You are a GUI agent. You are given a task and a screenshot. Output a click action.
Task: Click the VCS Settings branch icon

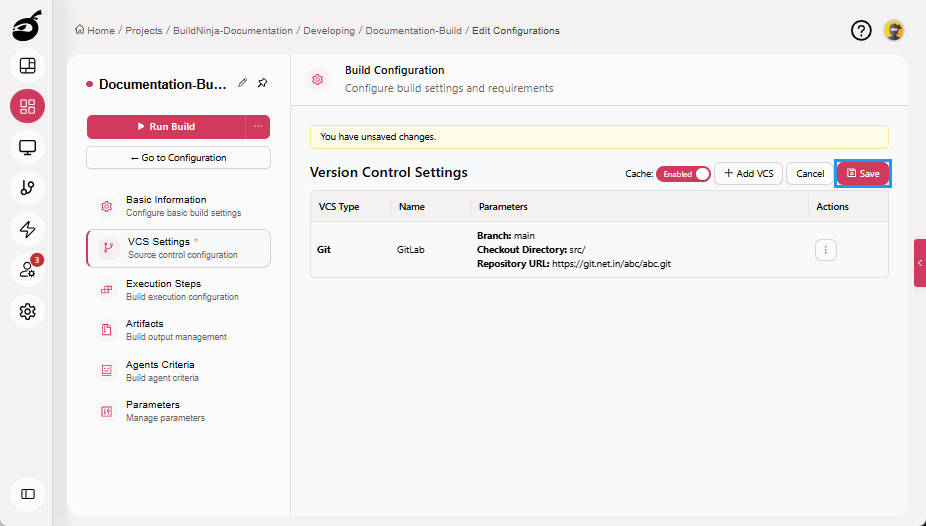[108, 248]
